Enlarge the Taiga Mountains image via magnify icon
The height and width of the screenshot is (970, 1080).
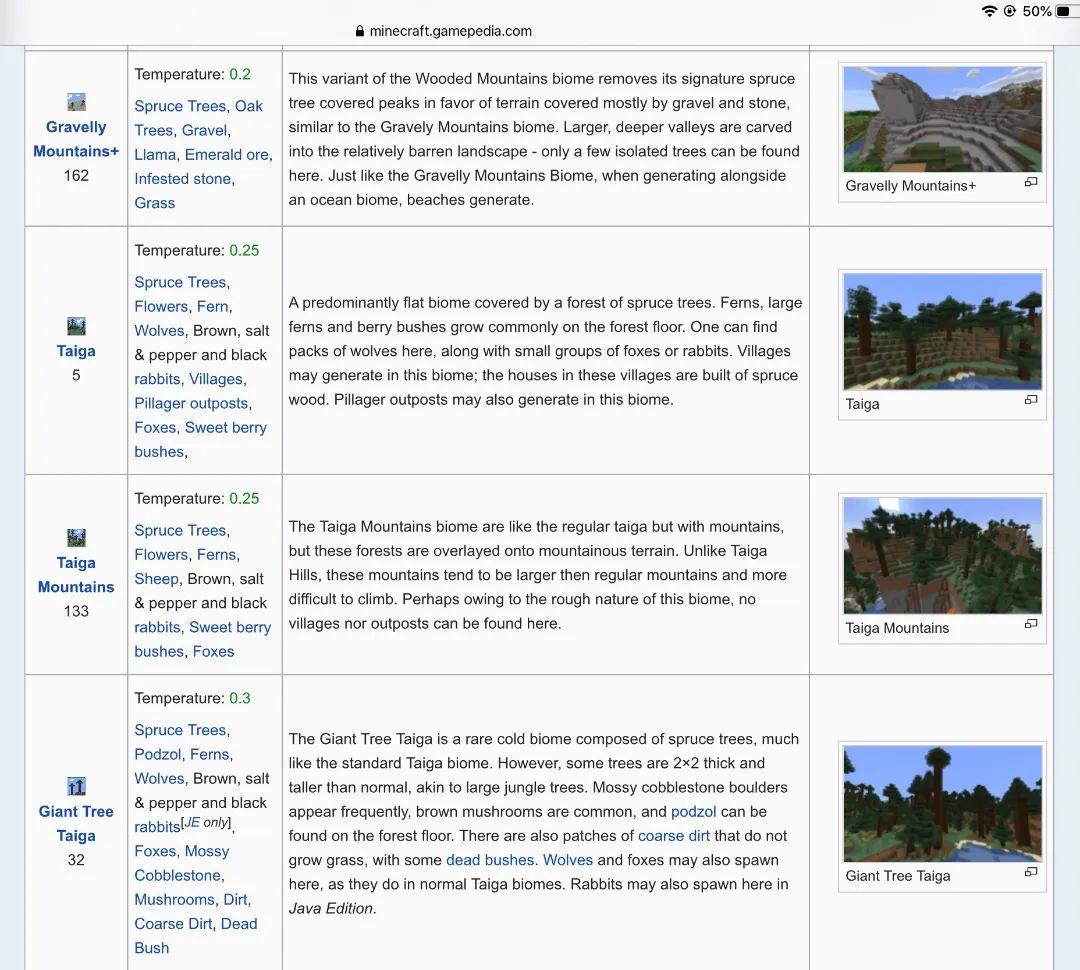[1030, 624]
